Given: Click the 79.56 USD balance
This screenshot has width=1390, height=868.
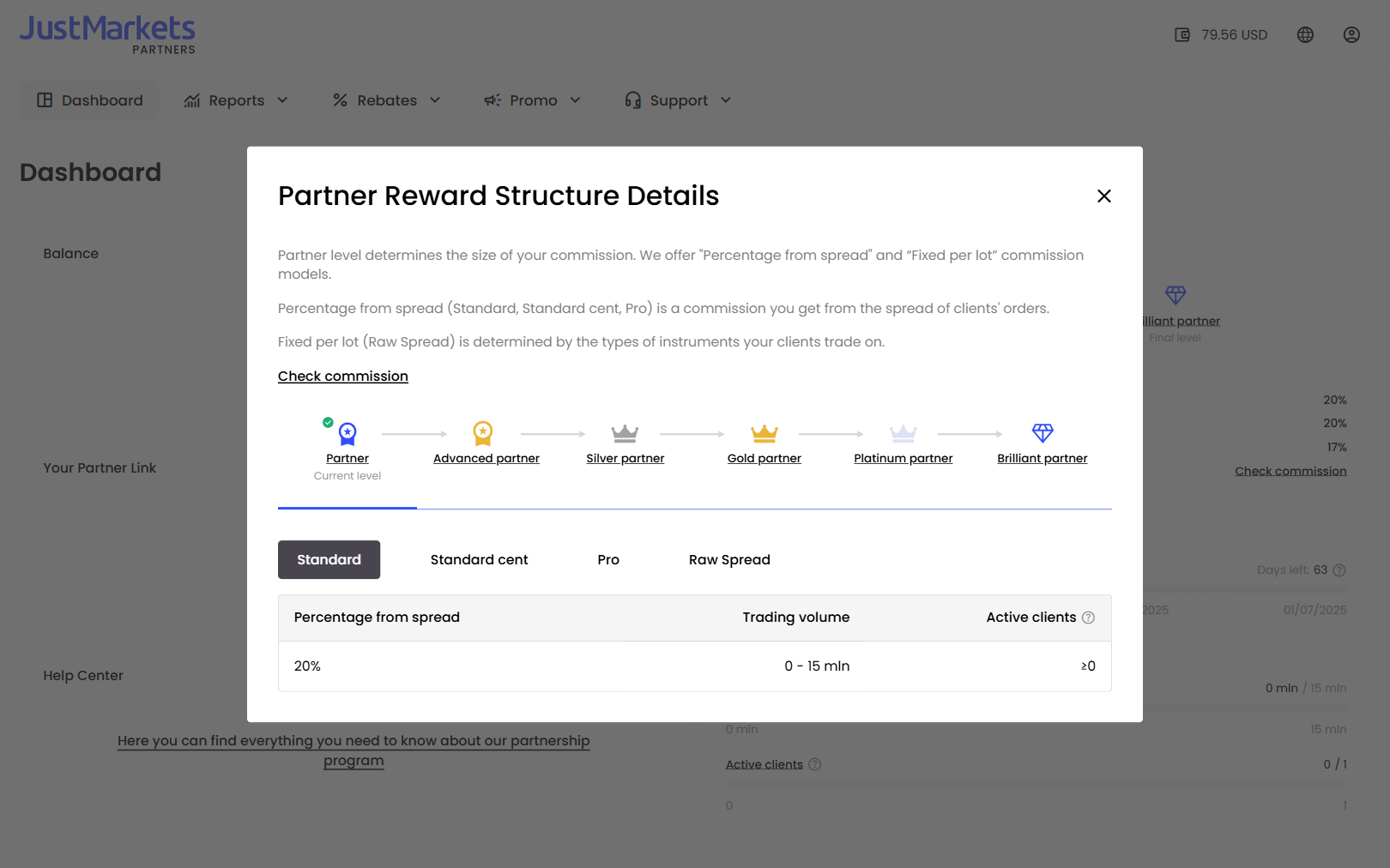Looking at the screenshot, I should click(x=1234, y=34).
